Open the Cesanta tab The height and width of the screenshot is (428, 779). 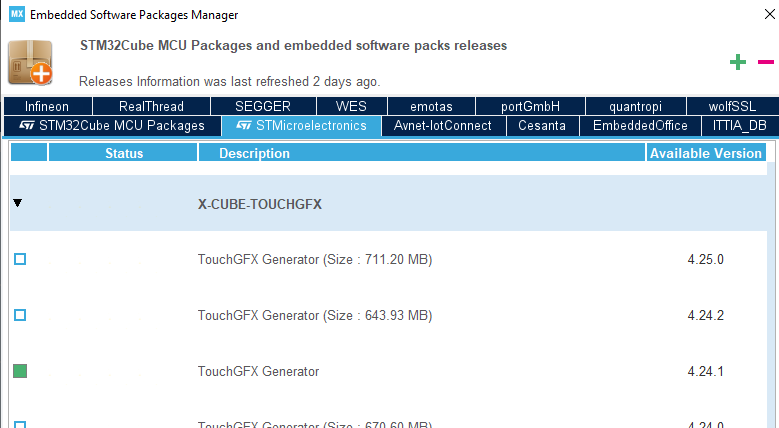pyautogui.click(x=542, y=126)
